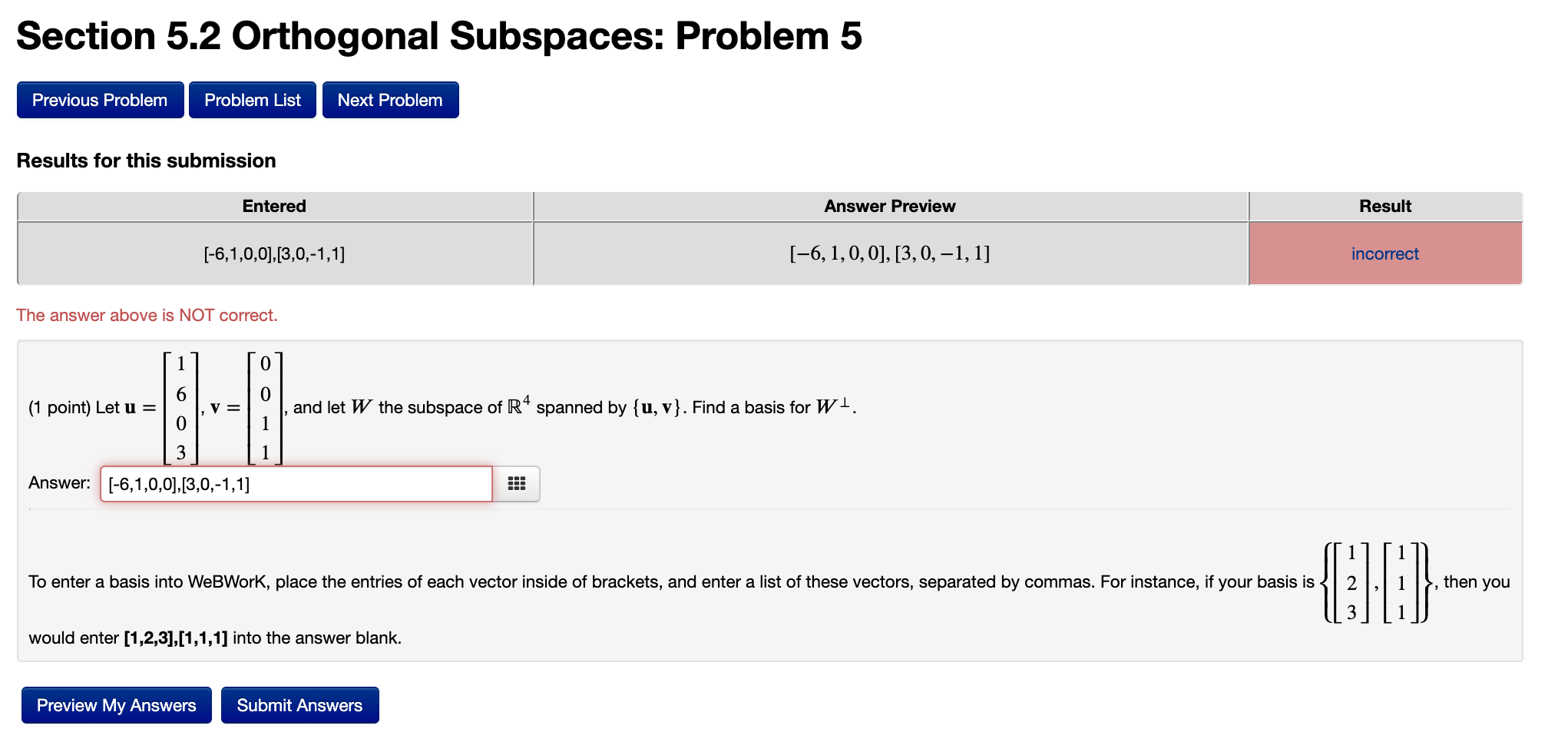
Task: Select the entered answer text [-6,1,0,0],[3,0,-1,1]
Action: click(274, 253)
